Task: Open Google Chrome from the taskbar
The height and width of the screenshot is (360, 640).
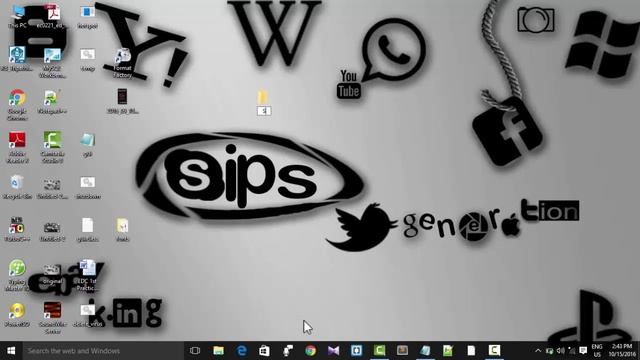Action: point(310,351)
